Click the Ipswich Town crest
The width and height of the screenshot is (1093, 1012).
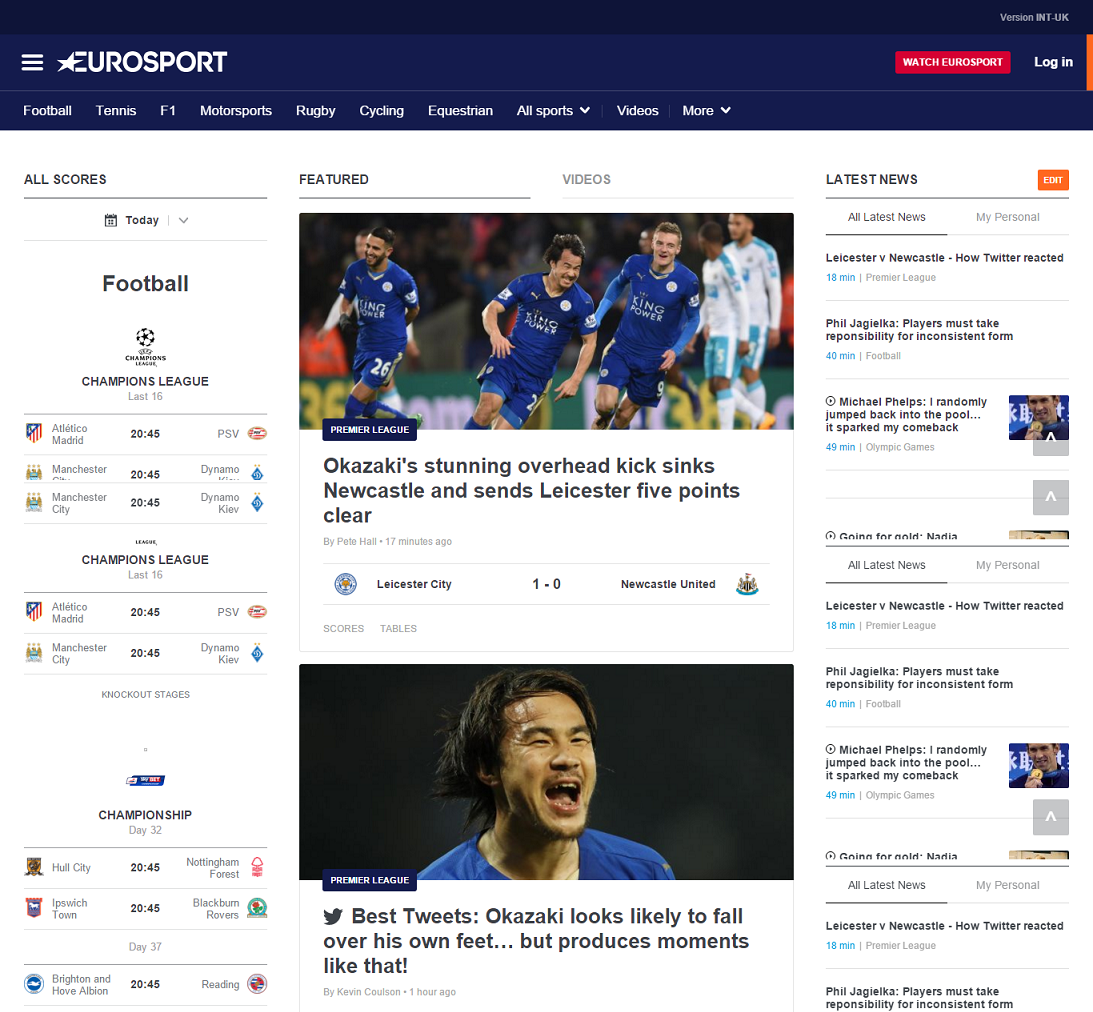pyautogui.click(x=34, y=907)
